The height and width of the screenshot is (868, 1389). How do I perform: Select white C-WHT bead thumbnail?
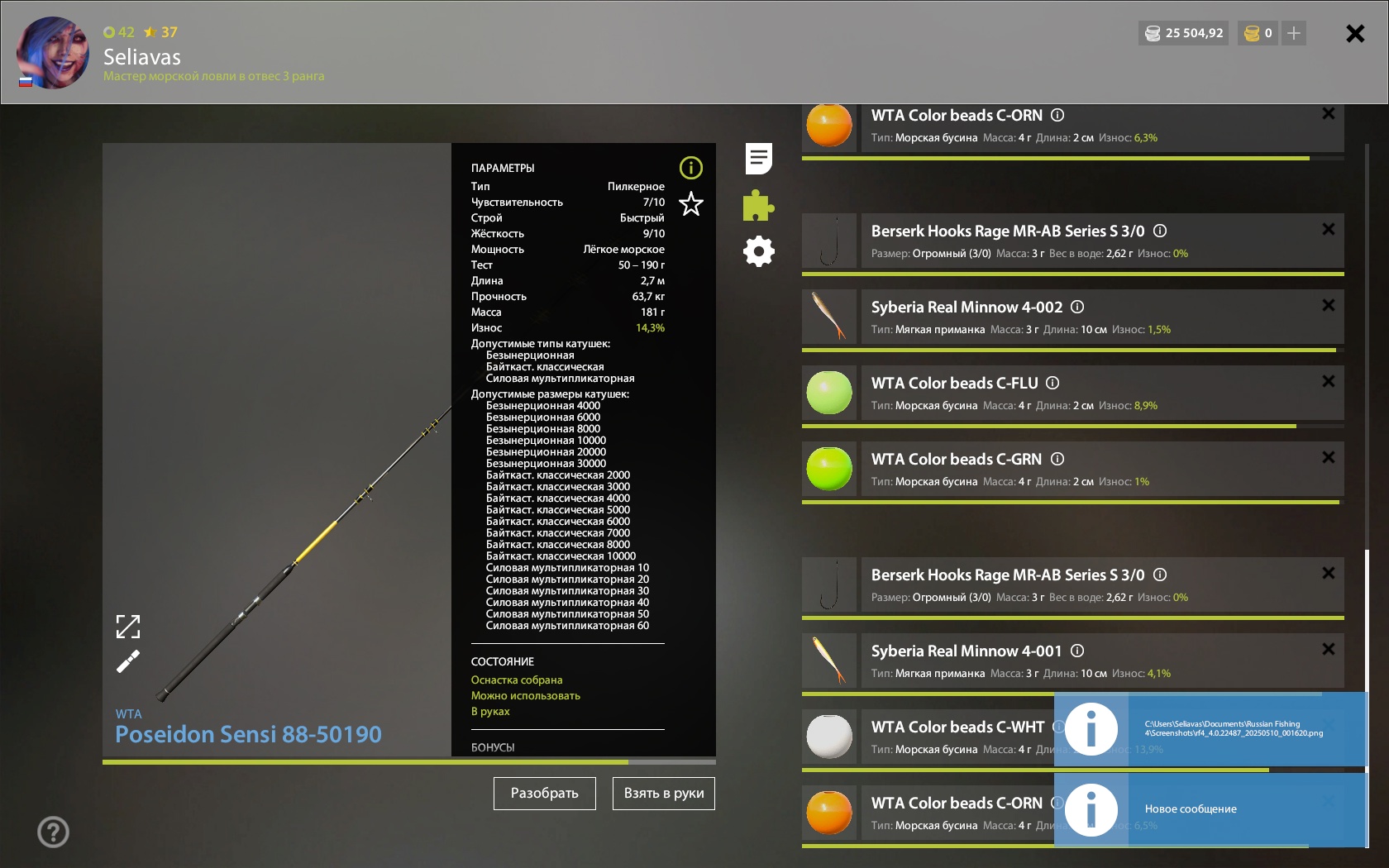pos(829,737)
